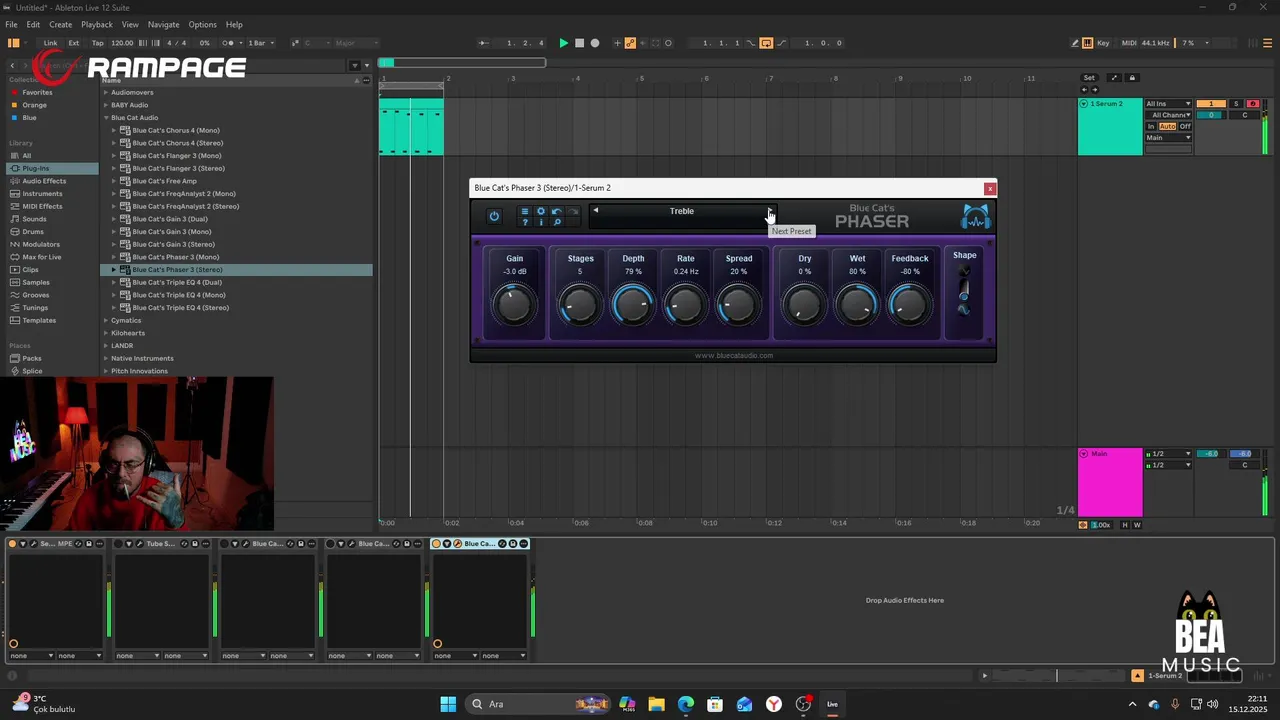
Task: Set the Serum track monitor to Off
Action: click(x=1185, y=127)
